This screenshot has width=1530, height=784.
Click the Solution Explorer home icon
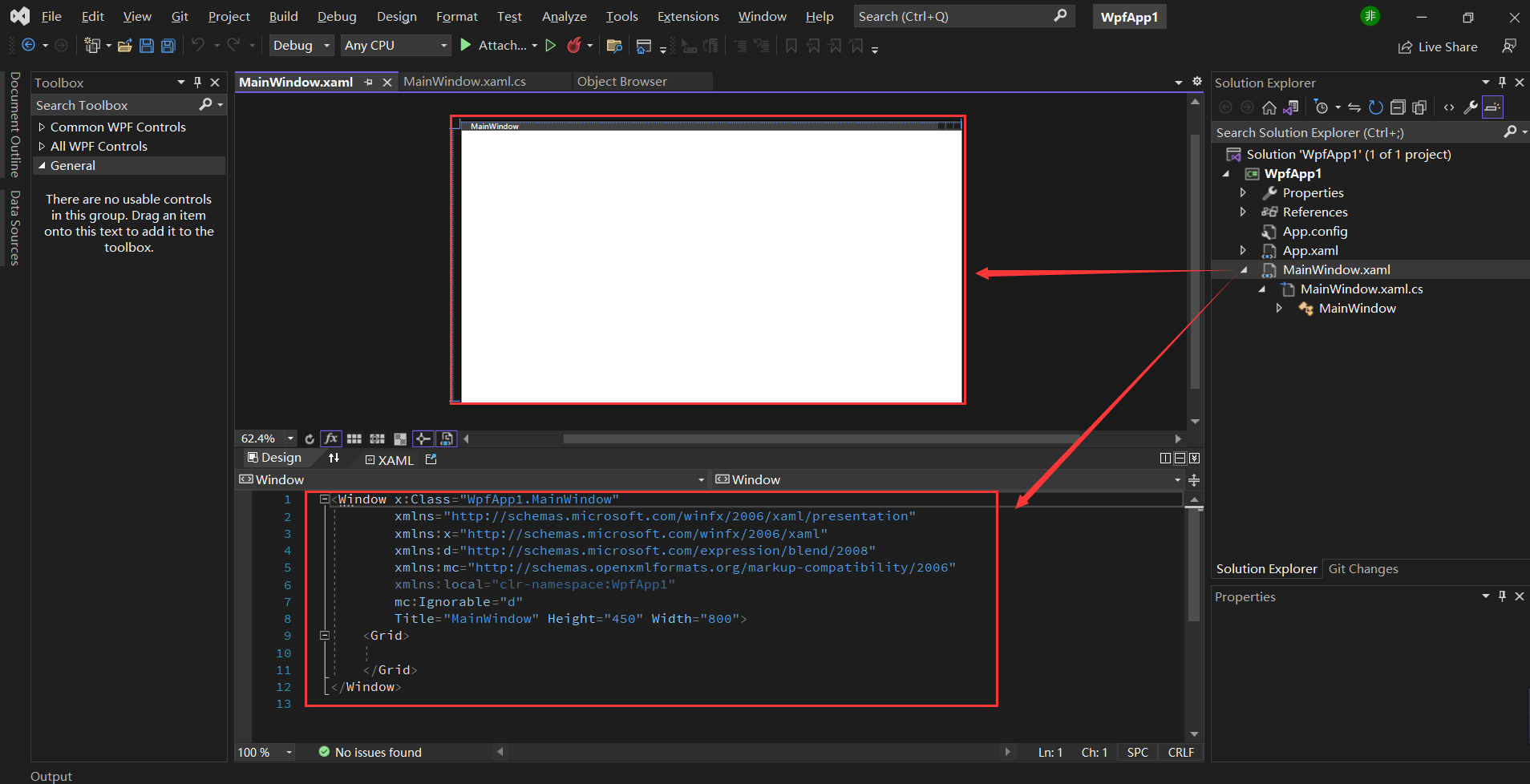point(1269,107)
